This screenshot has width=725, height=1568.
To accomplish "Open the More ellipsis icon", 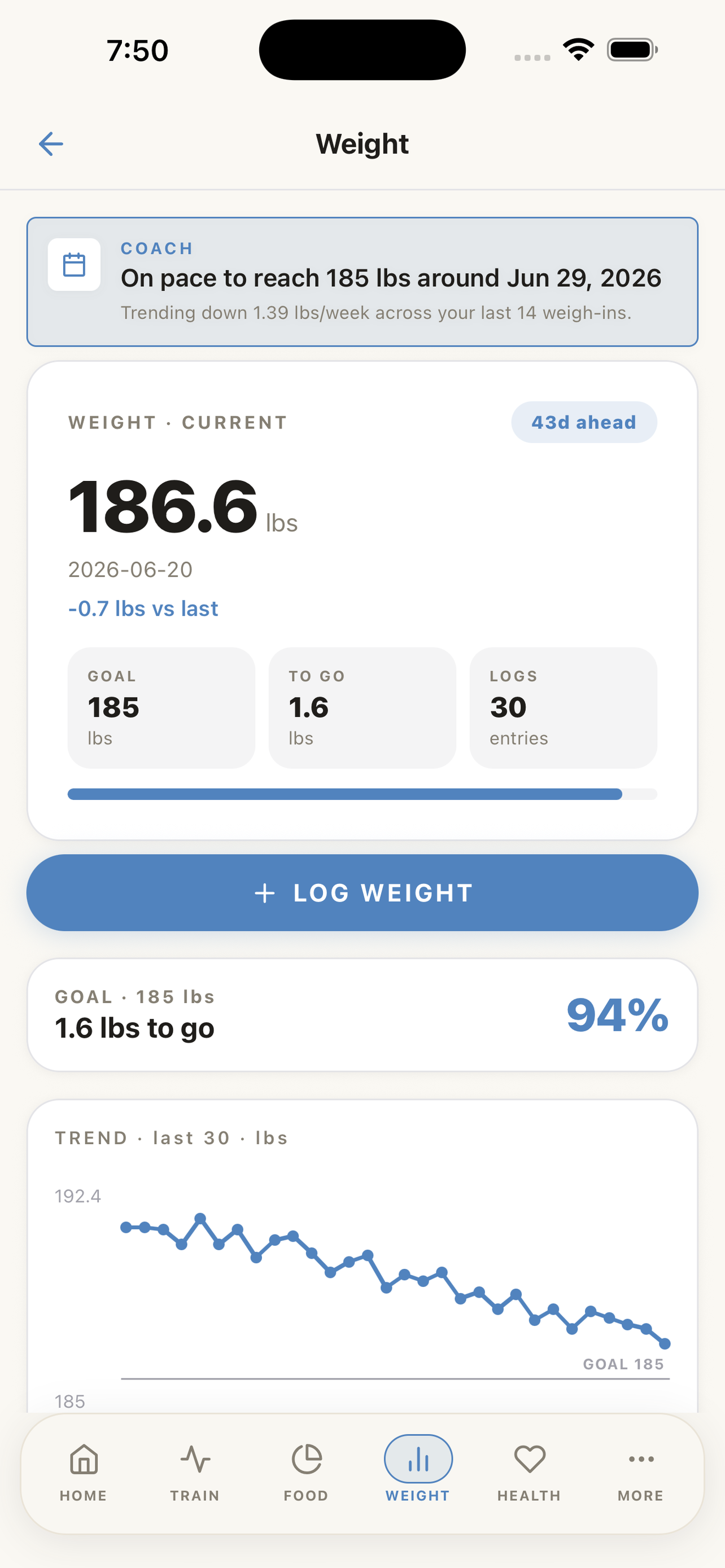I will pyautogui.click(x=641, y=1458).
